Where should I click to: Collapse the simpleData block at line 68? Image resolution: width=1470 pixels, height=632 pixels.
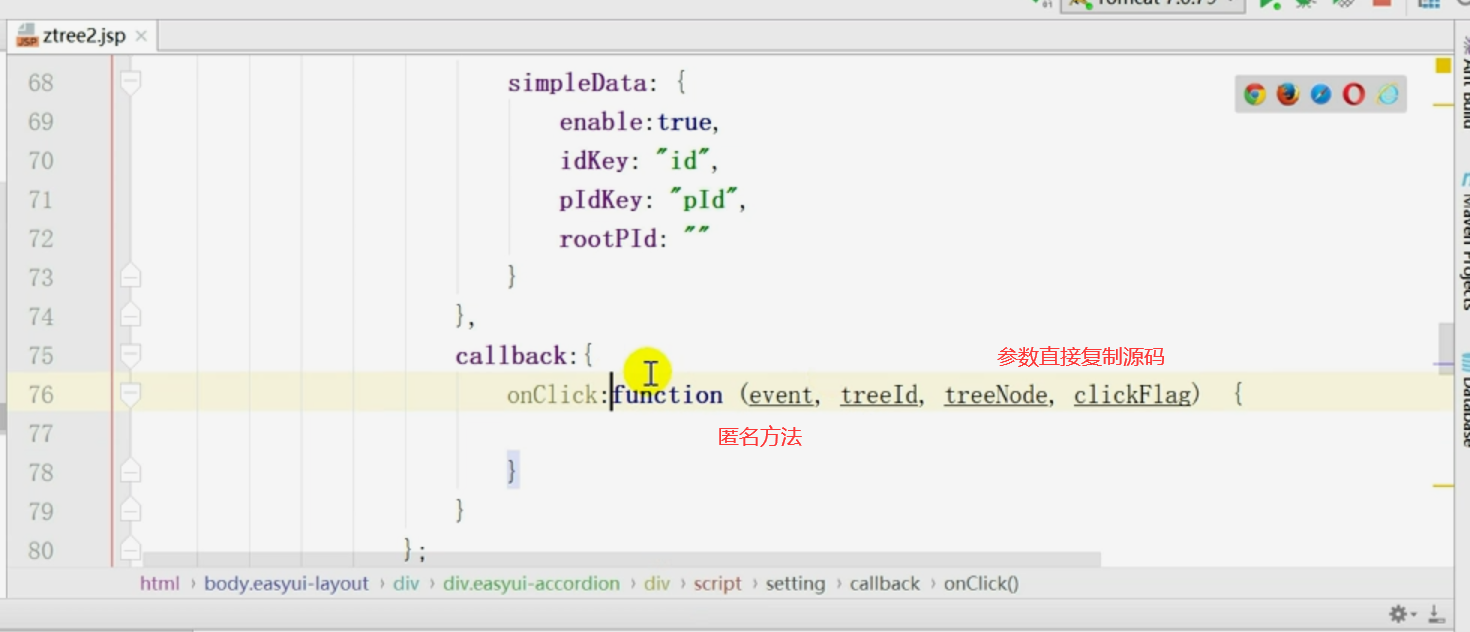130,83
